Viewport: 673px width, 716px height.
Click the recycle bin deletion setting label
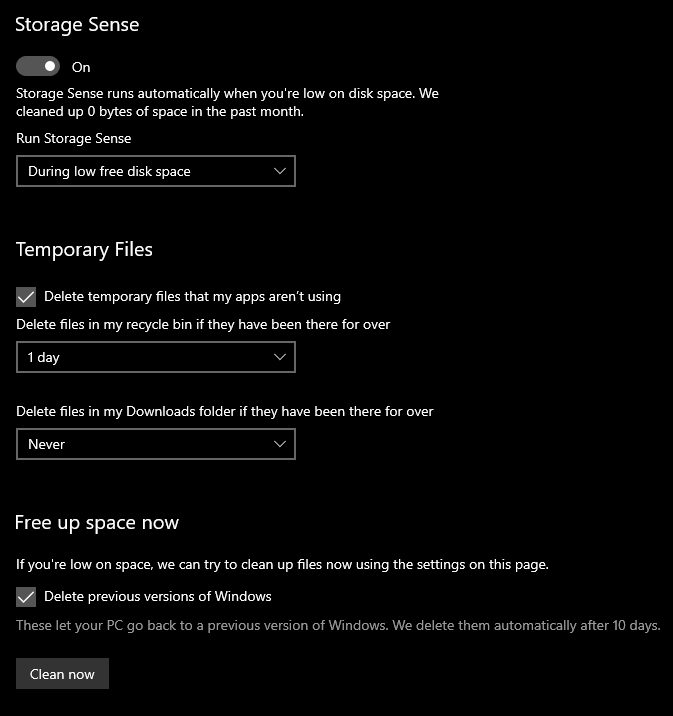(x=203, y=324)
